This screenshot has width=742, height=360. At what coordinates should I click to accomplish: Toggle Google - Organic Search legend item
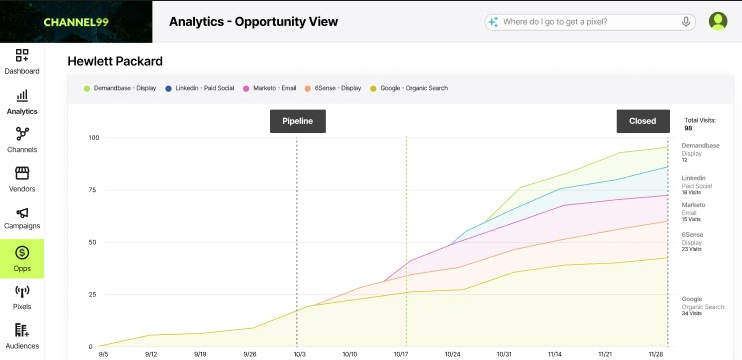coord(409,88)
